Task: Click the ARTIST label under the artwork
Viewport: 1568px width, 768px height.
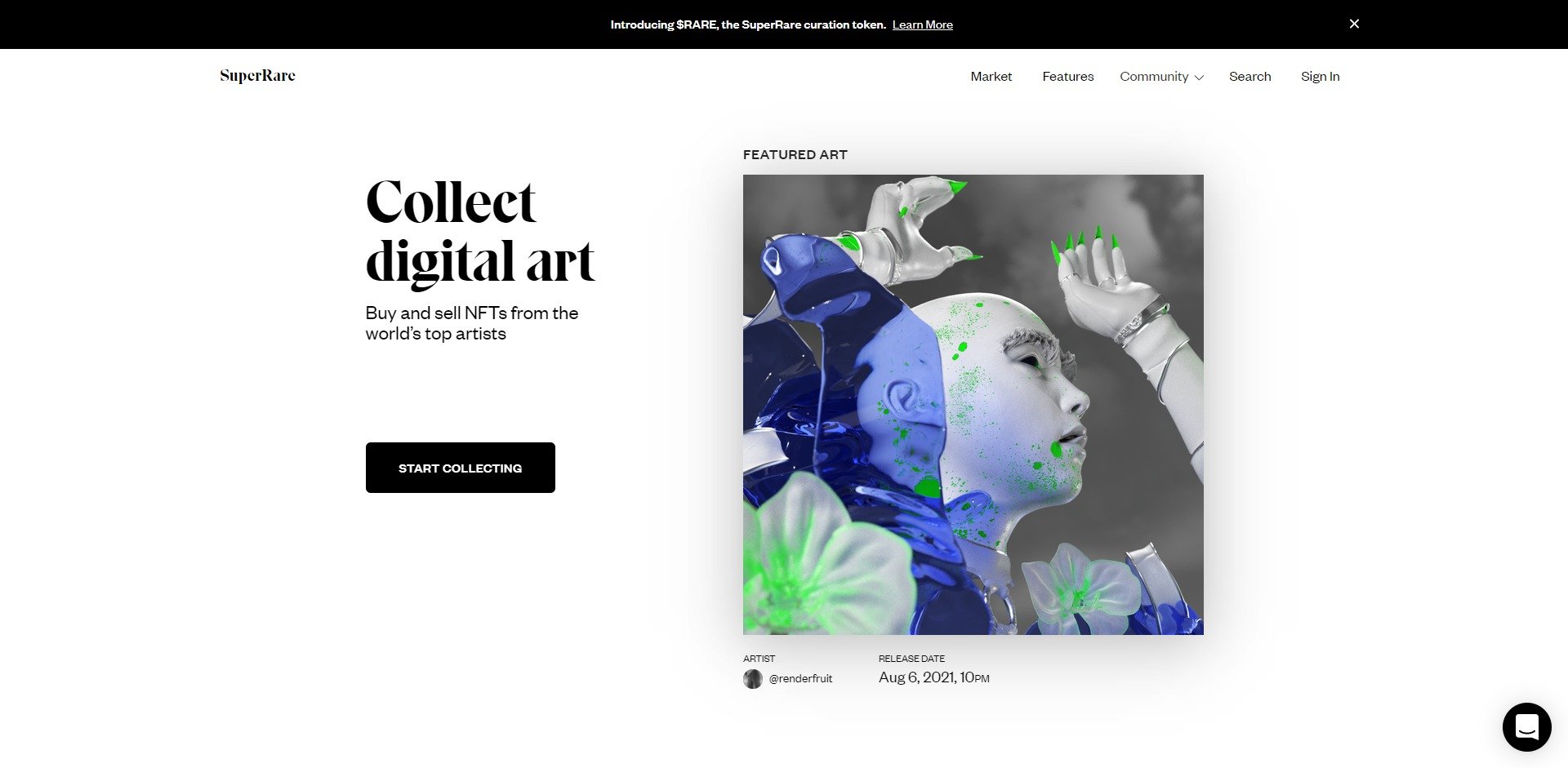Action: 759,659
